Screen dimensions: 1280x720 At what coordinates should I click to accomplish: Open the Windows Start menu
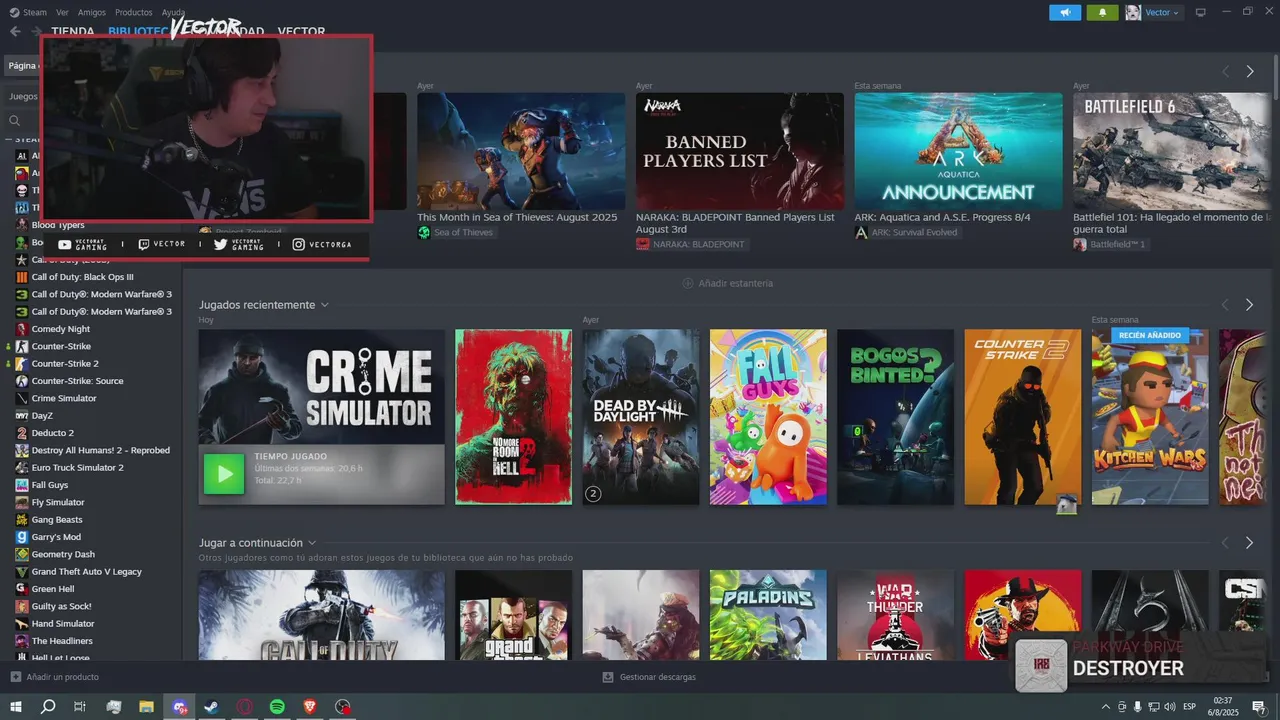click(16, 707)
